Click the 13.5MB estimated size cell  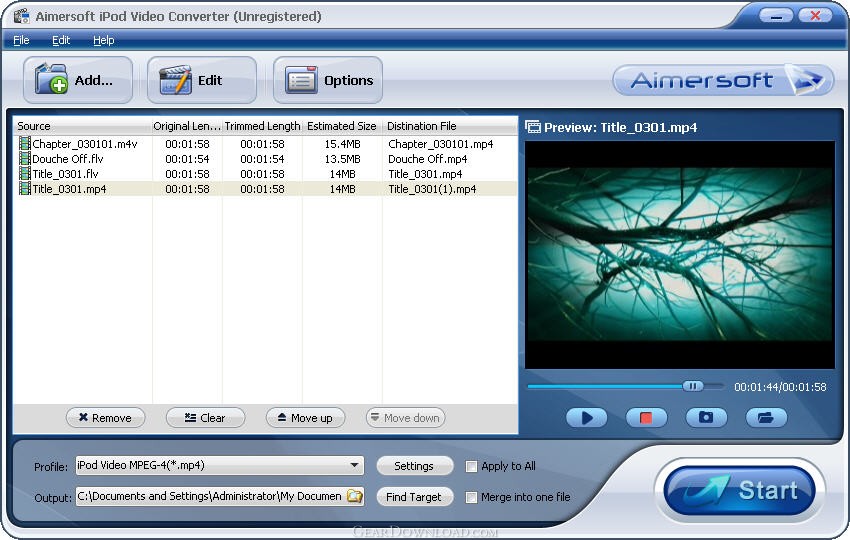pos(343,159)
